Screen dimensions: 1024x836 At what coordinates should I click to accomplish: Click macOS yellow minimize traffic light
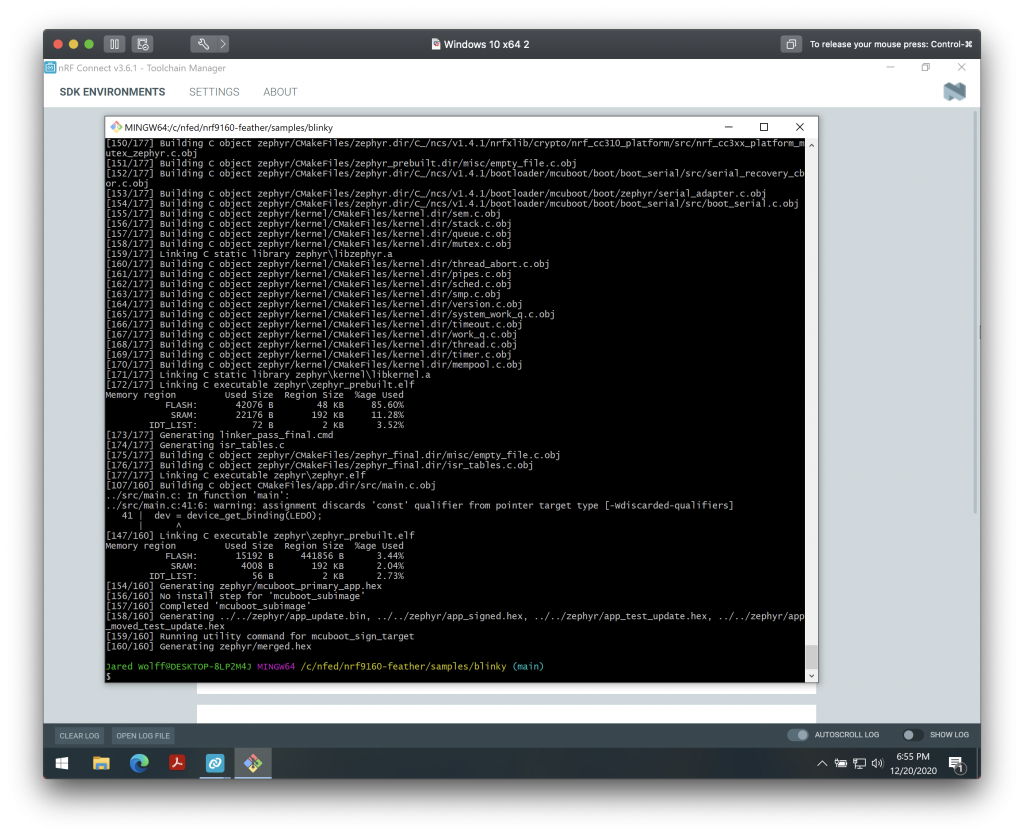73,44
